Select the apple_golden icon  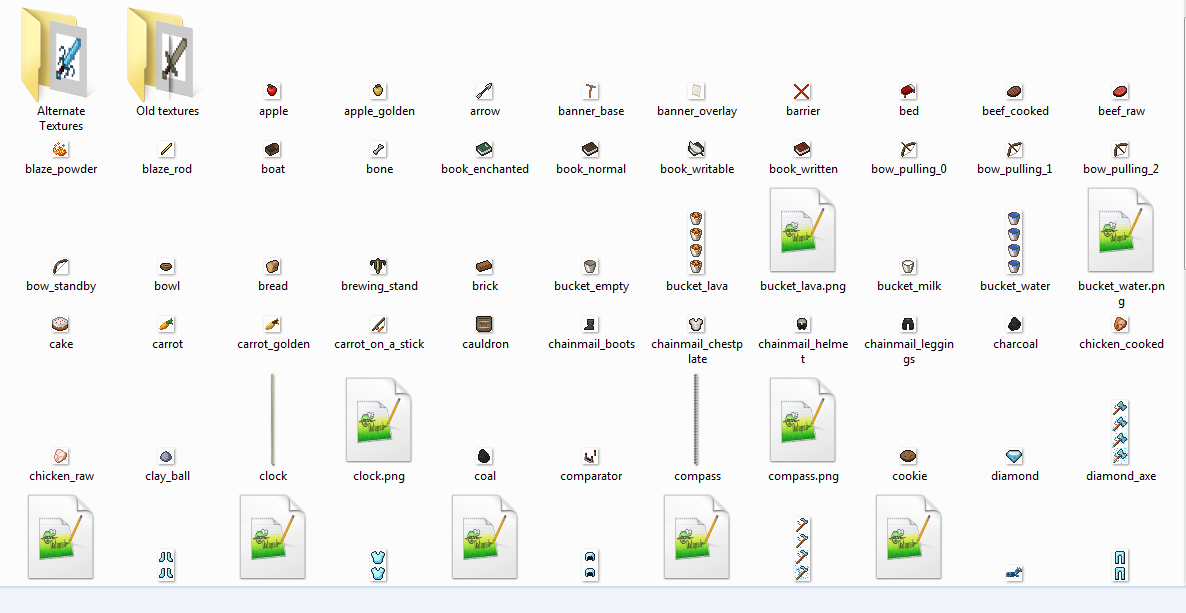tap(378, 91)
